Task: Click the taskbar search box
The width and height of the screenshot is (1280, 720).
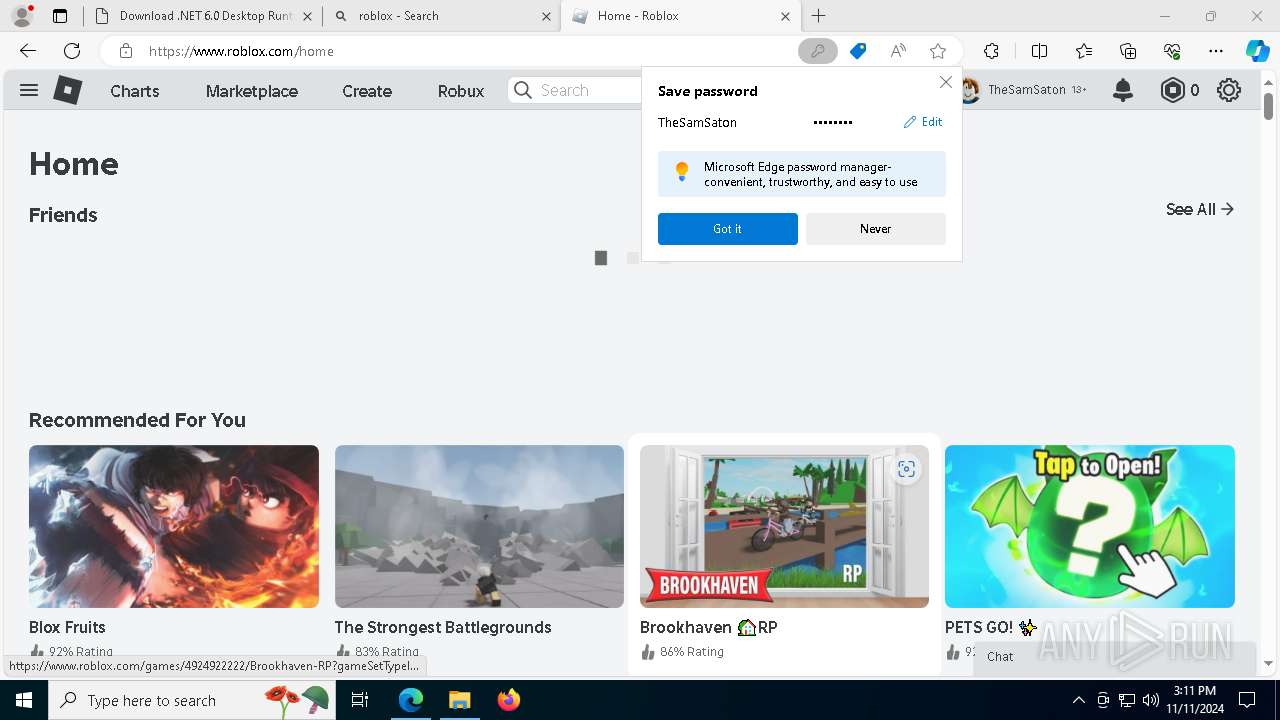Action: click(x=192, y=700)
